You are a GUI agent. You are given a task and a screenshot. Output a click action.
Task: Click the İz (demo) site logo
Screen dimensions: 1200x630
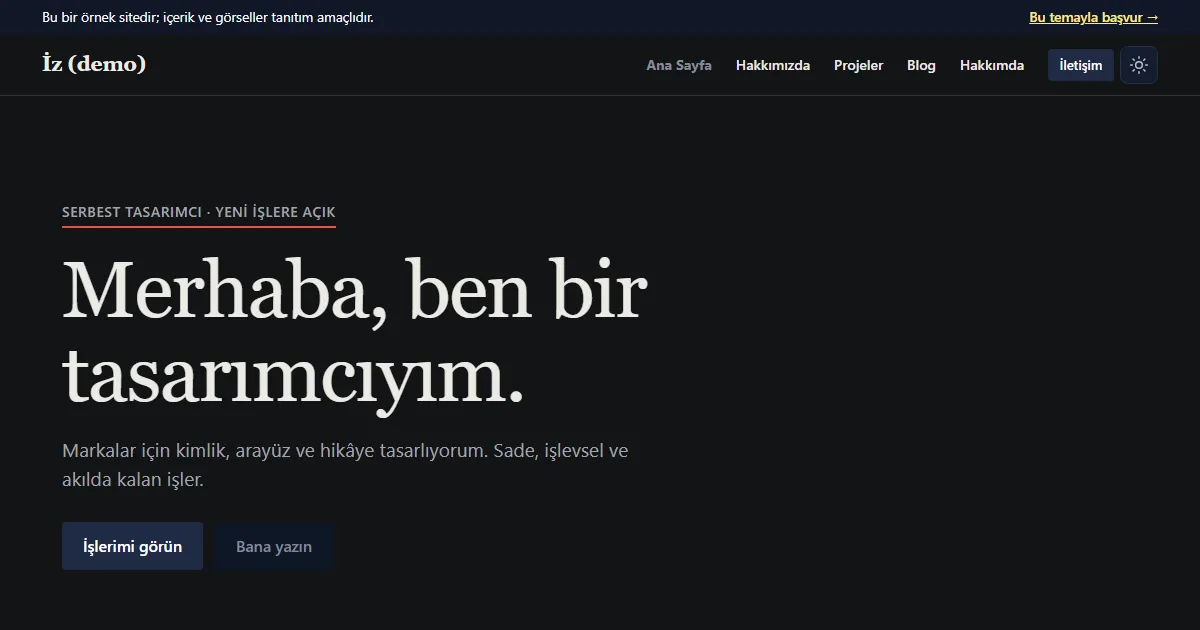coord(94,64)
